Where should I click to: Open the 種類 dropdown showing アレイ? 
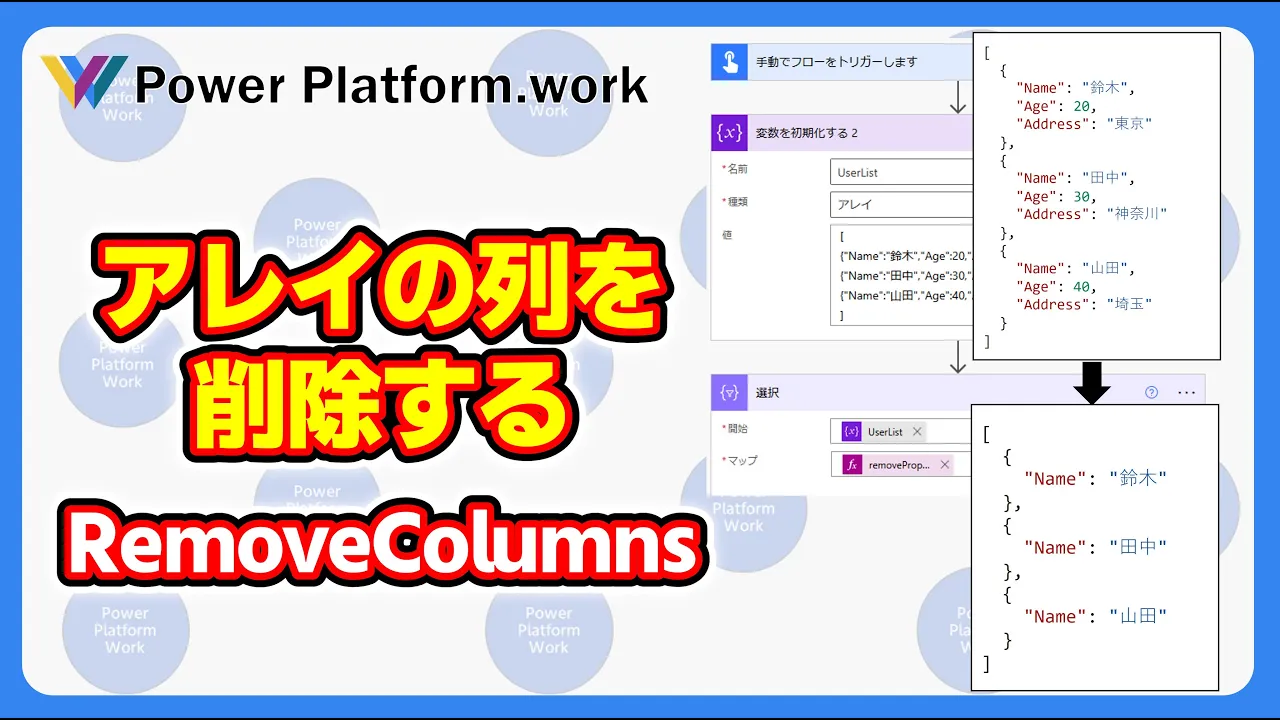click(x=901, y=204)
